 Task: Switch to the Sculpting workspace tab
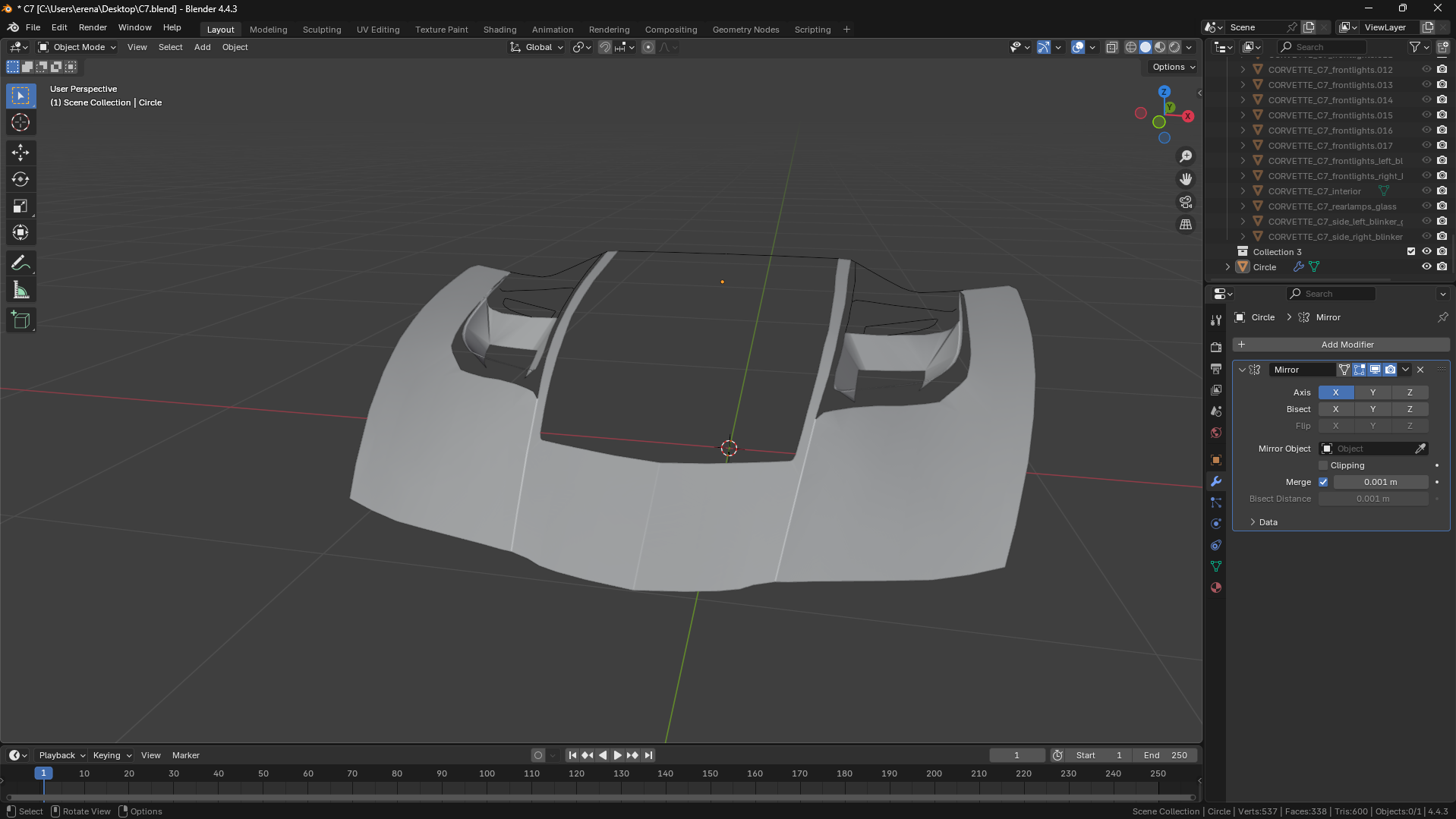322,30
